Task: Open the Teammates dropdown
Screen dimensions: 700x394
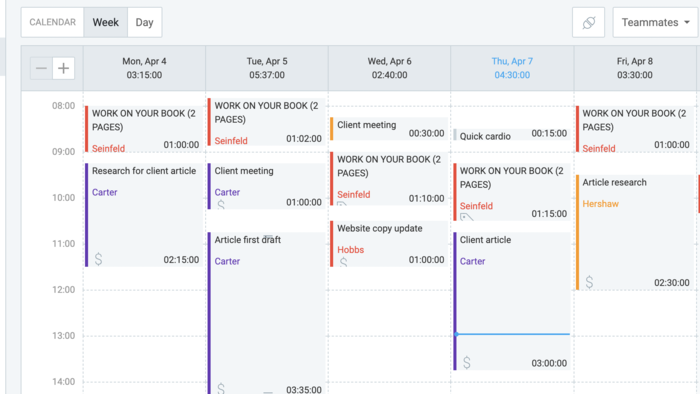Action: point(655,22)
